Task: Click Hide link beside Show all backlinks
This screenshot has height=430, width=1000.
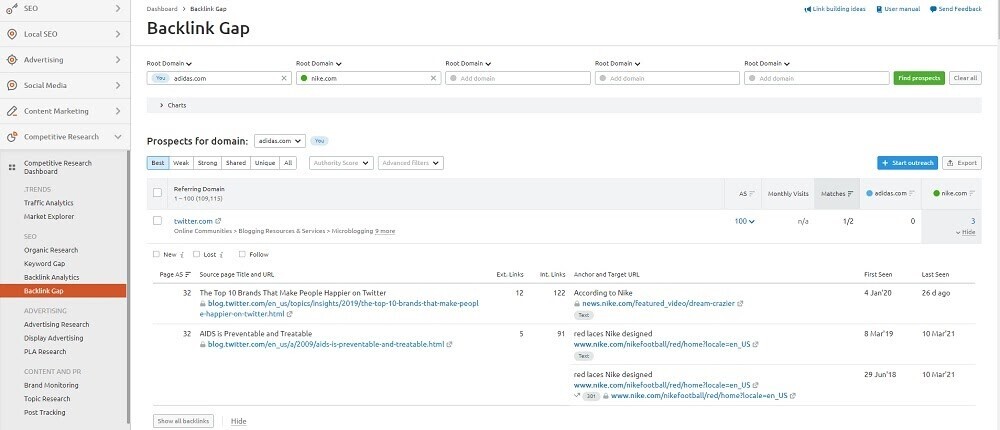Action: click(239, 421)
